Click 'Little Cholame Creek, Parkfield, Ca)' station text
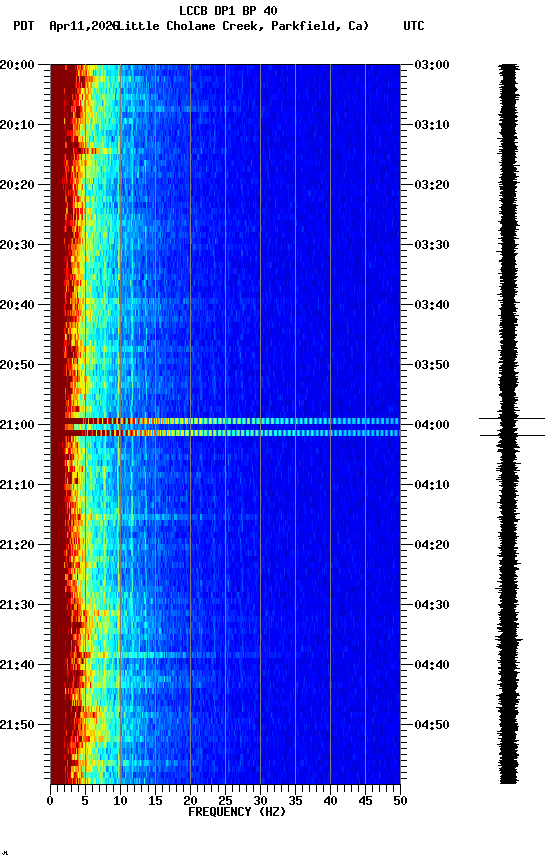The height and width of the screenshot is (864, 552). point(243,26)
